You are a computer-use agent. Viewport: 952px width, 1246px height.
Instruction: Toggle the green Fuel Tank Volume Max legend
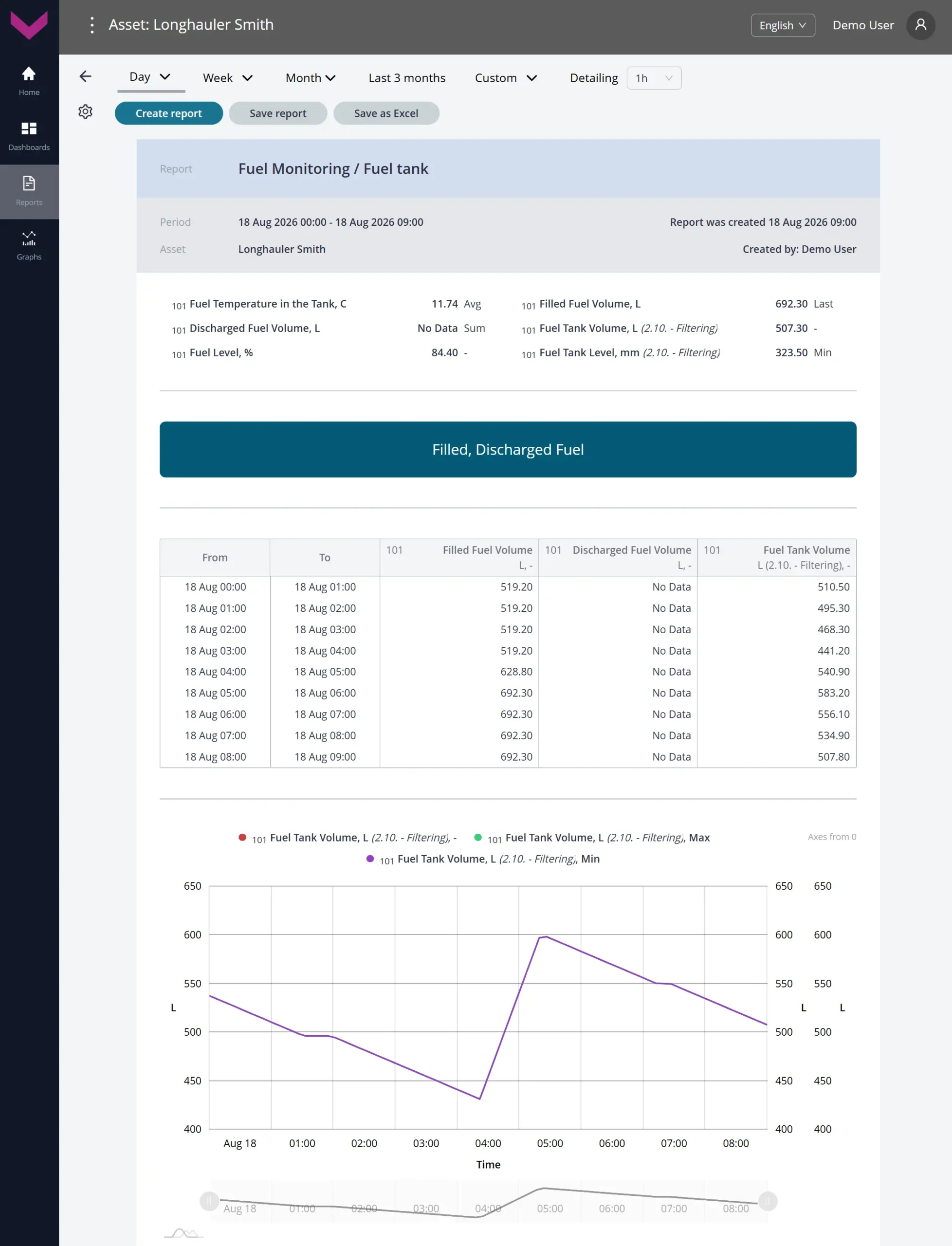[592, 838]
